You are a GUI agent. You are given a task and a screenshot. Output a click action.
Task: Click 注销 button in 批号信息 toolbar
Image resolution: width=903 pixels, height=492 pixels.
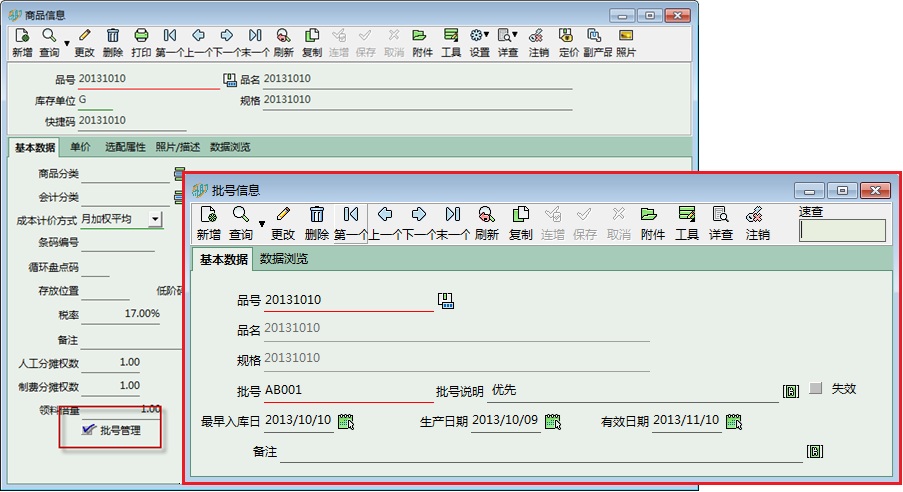[x=757, y=215]
